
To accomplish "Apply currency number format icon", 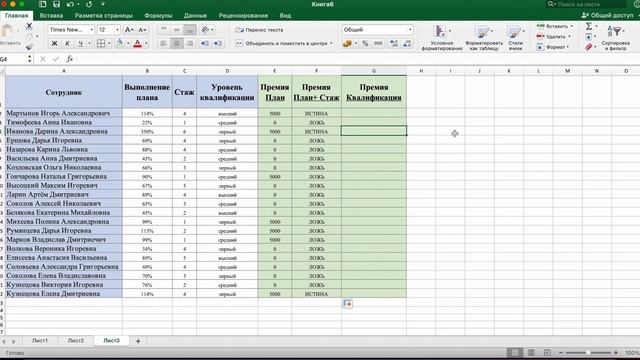I will pyautogui.click(x=347, y=43).
